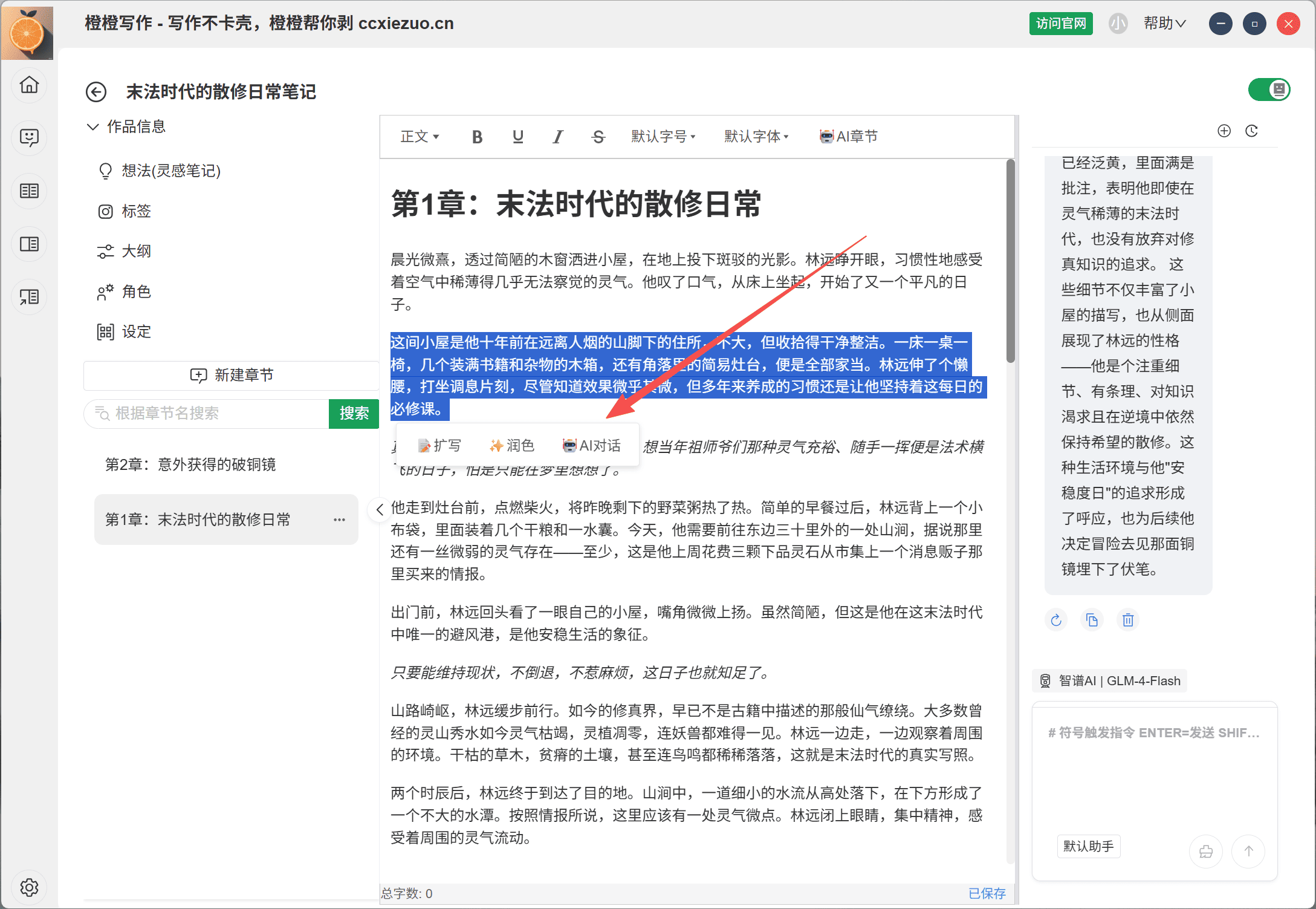
Task: Toggle italic text formatting
Action: (x=557, y=137)
